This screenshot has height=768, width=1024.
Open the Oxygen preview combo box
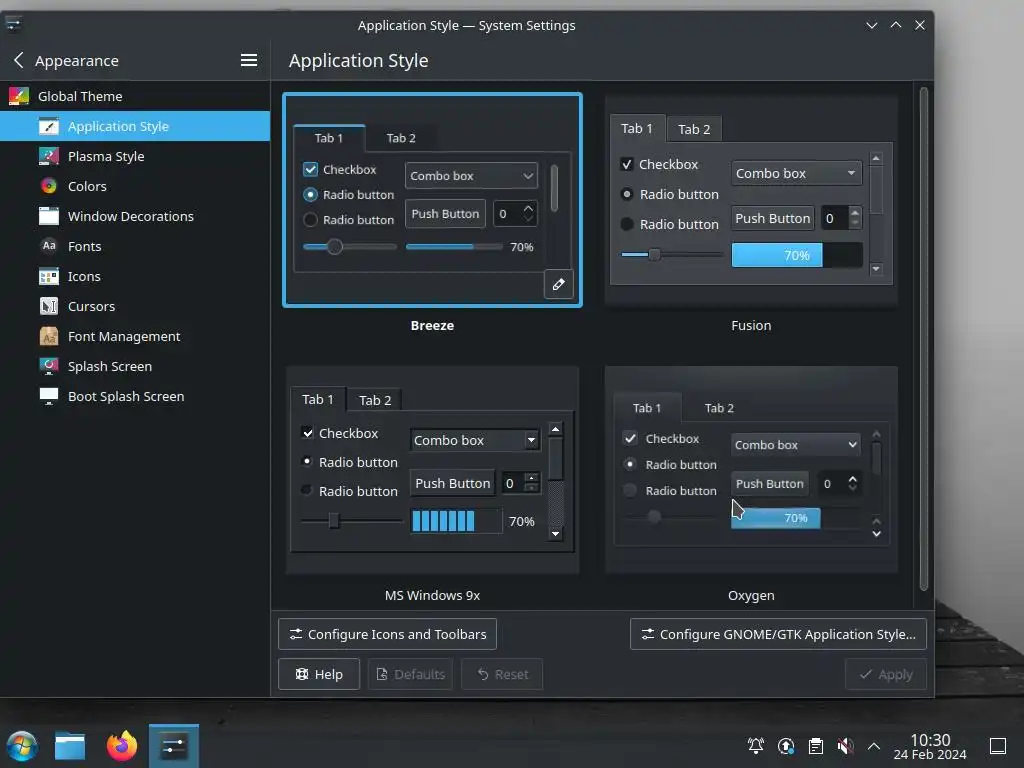point(795,445)
